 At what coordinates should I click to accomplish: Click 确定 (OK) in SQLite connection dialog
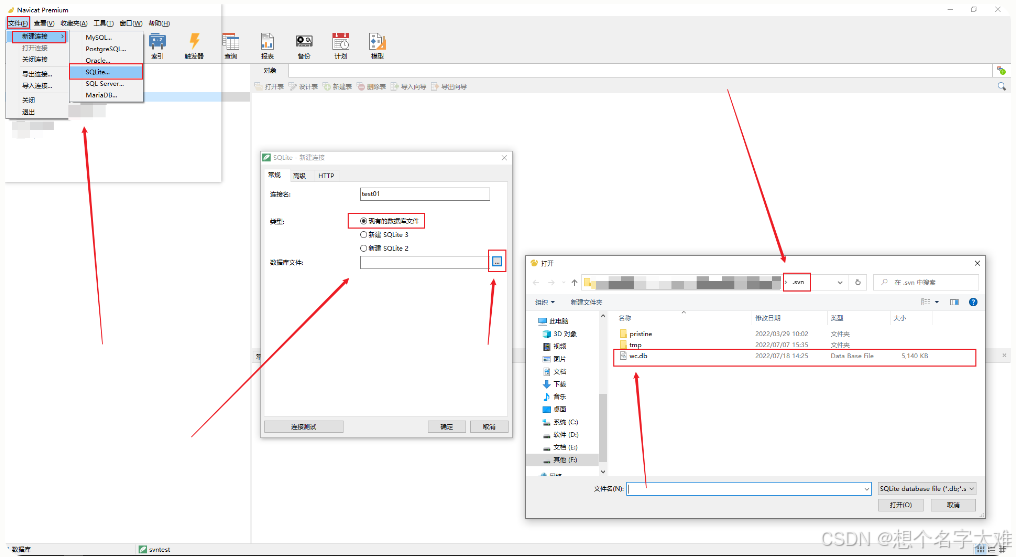click(447, 427)
